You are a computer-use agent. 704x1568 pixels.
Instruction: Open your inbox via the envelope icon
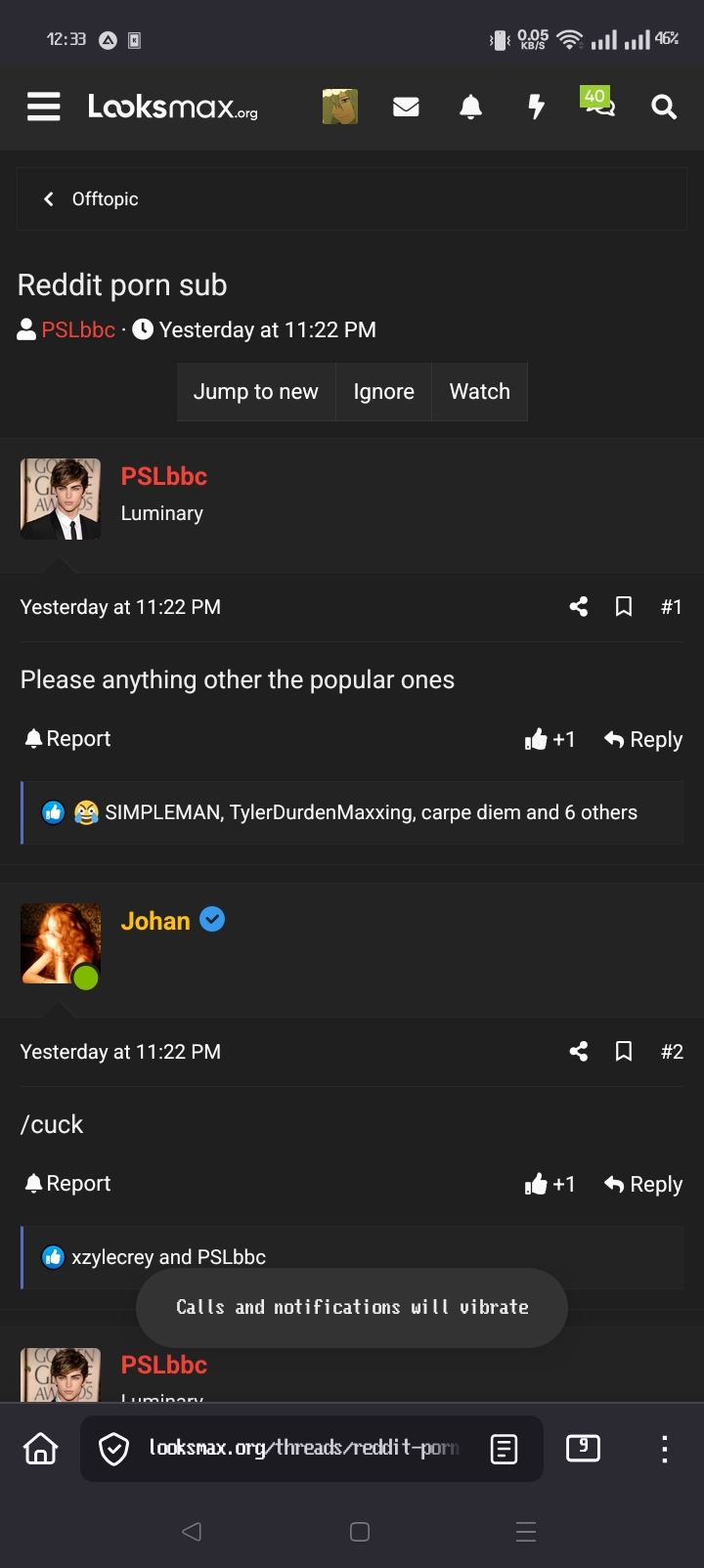pyautogui.click(x=406, y=107)
